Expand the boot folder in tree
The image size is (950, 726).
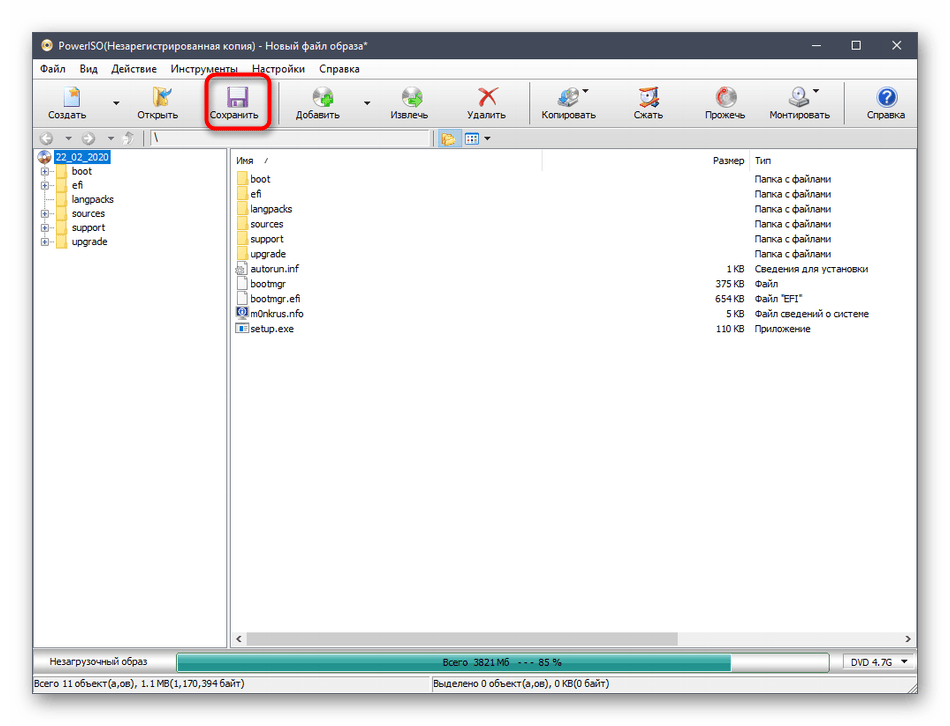pos(45,172)
